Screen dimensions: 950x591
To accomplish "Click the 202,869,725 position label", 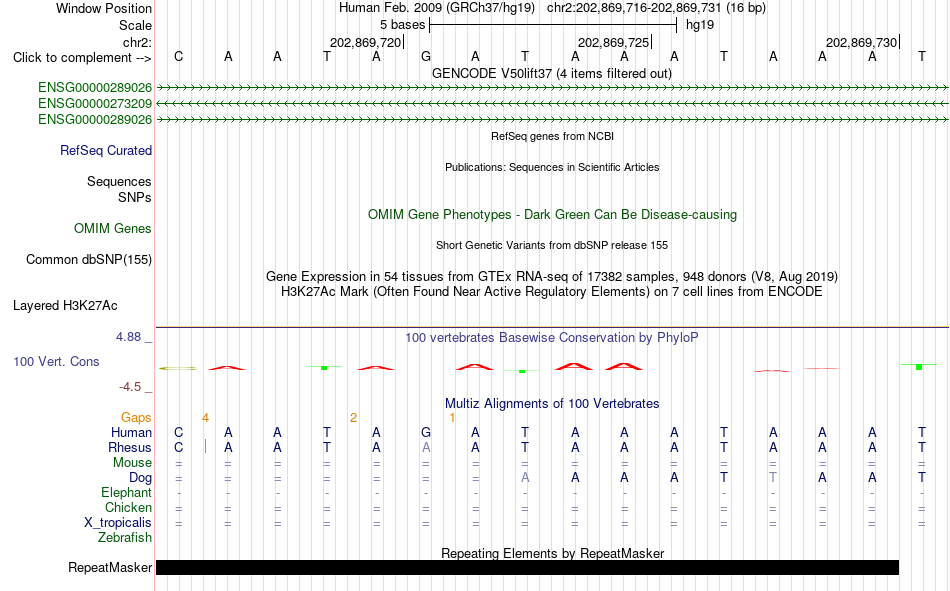I will click(614, 42).
